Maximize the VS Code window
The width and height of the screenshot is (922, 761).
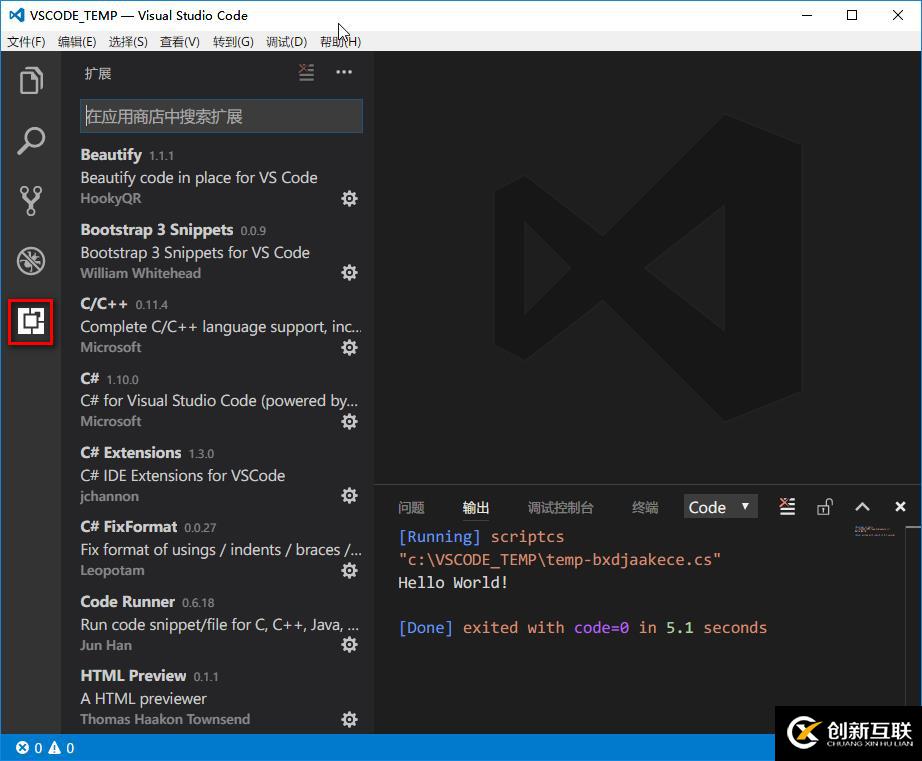coord(852,15)
